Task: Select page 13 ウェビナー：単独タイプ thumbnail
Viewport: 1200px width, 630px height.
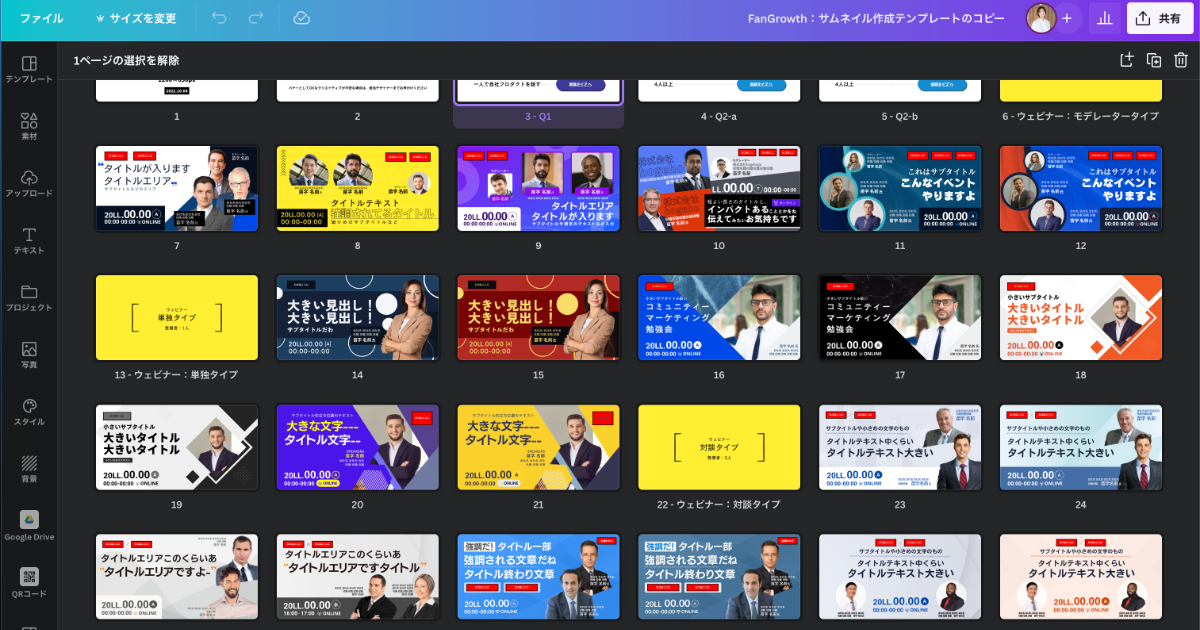Action: 177,318
